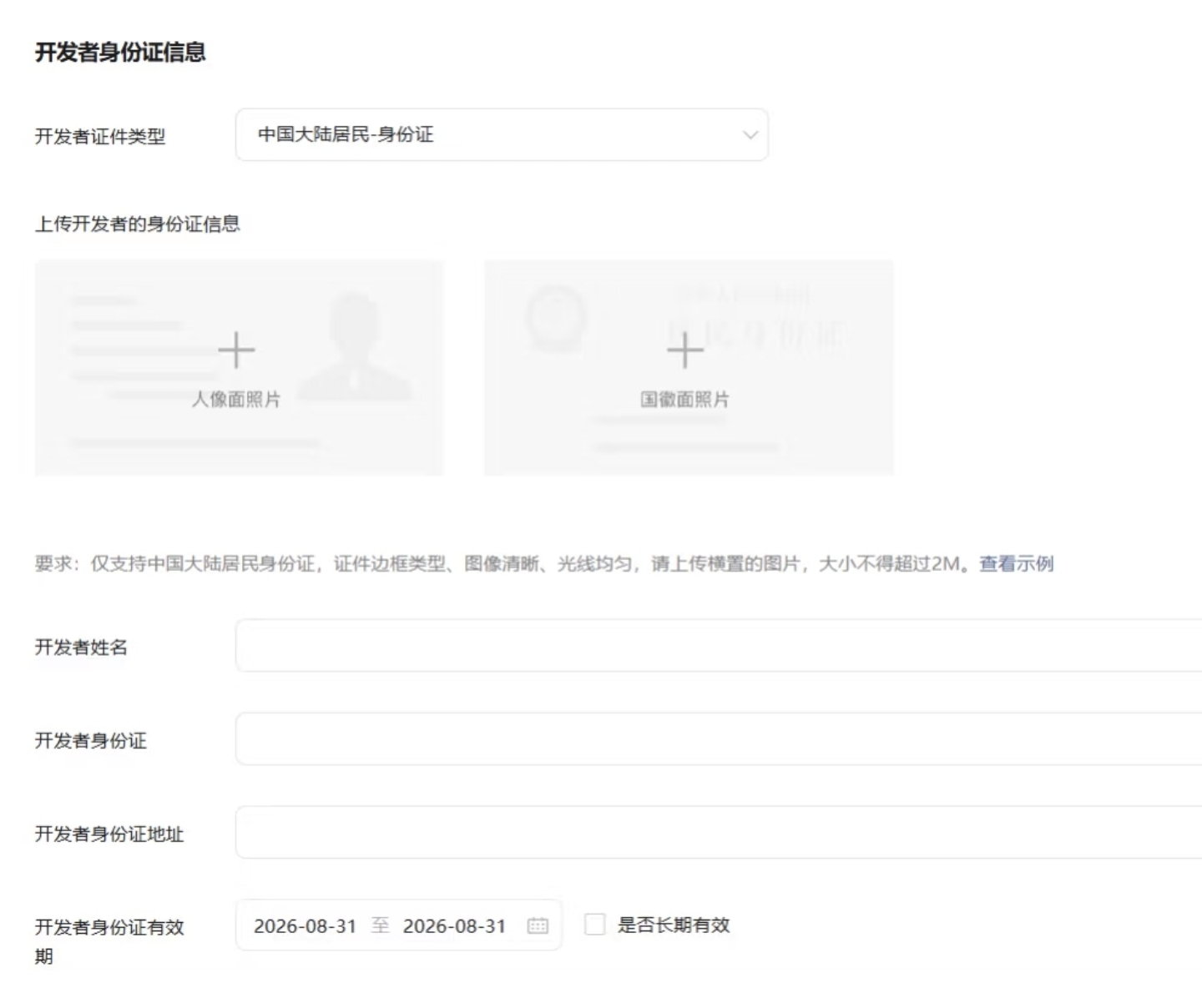Open the calendar icon in date range picker
Screen dimensions: 1202x1008
(538, 925)
